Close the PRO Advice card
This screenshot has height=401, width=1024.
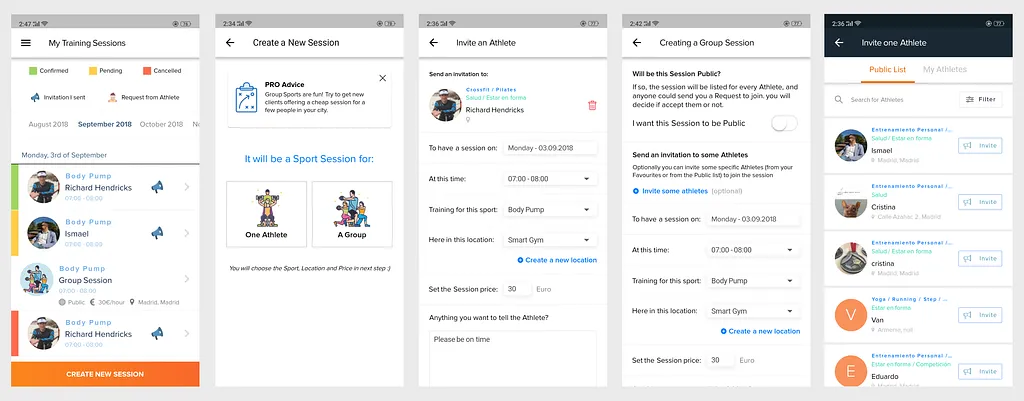[x=383, y=78]
